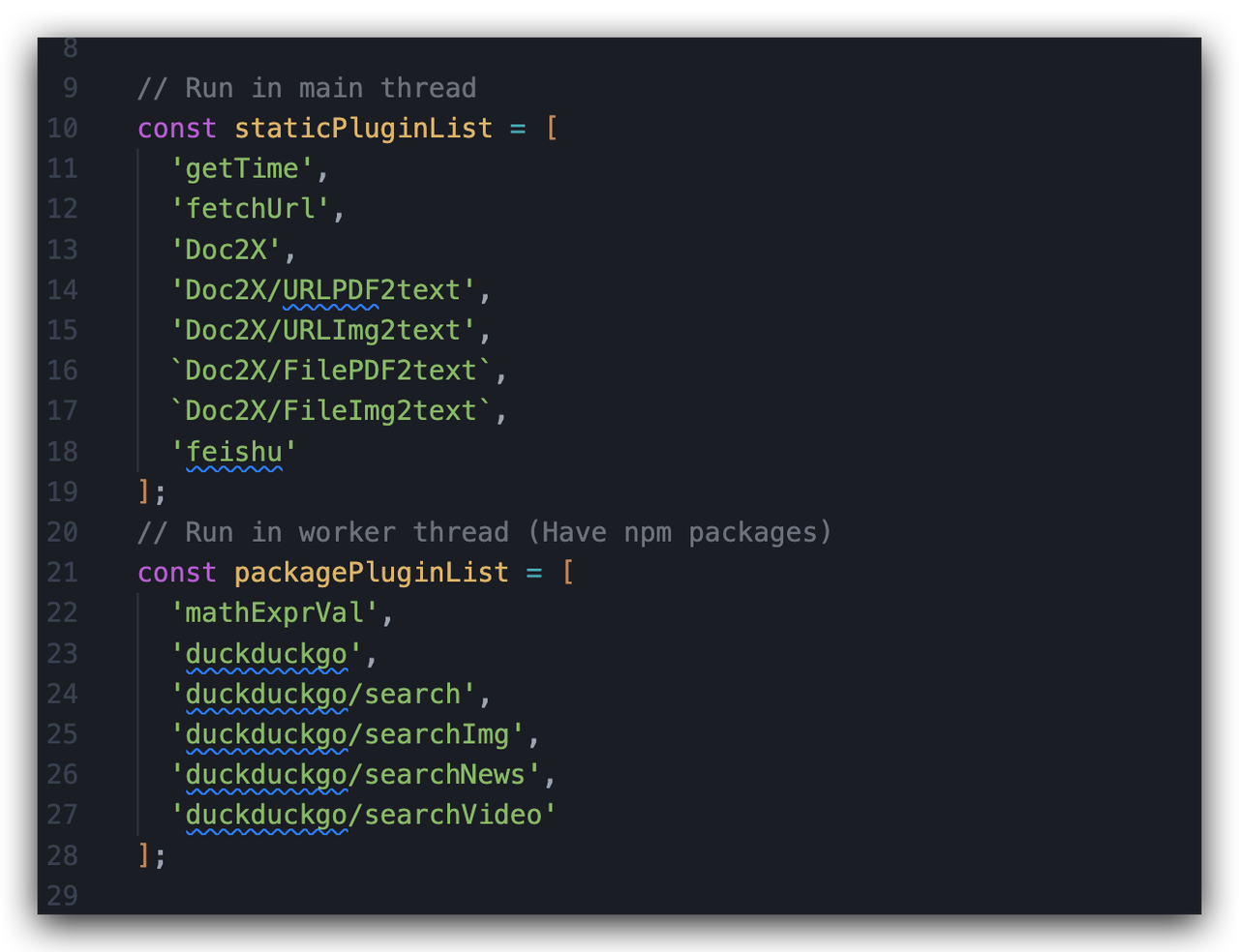Click the Doc2X/FileImg2text template string
Image resolution: width=1239 pixels, height=952 pixels.
(x=331, y=411)
